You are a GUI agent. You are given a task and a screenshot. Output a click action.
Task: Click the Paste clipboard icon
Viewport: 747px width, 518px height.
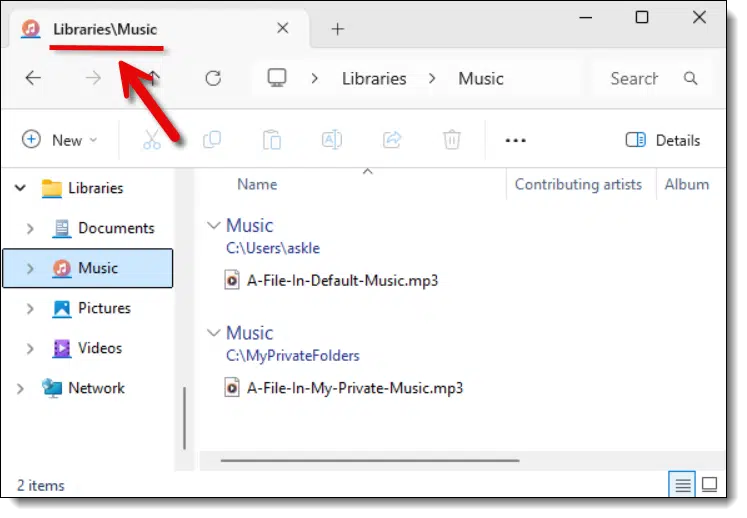pyautogui.click(x=272, y=140)
